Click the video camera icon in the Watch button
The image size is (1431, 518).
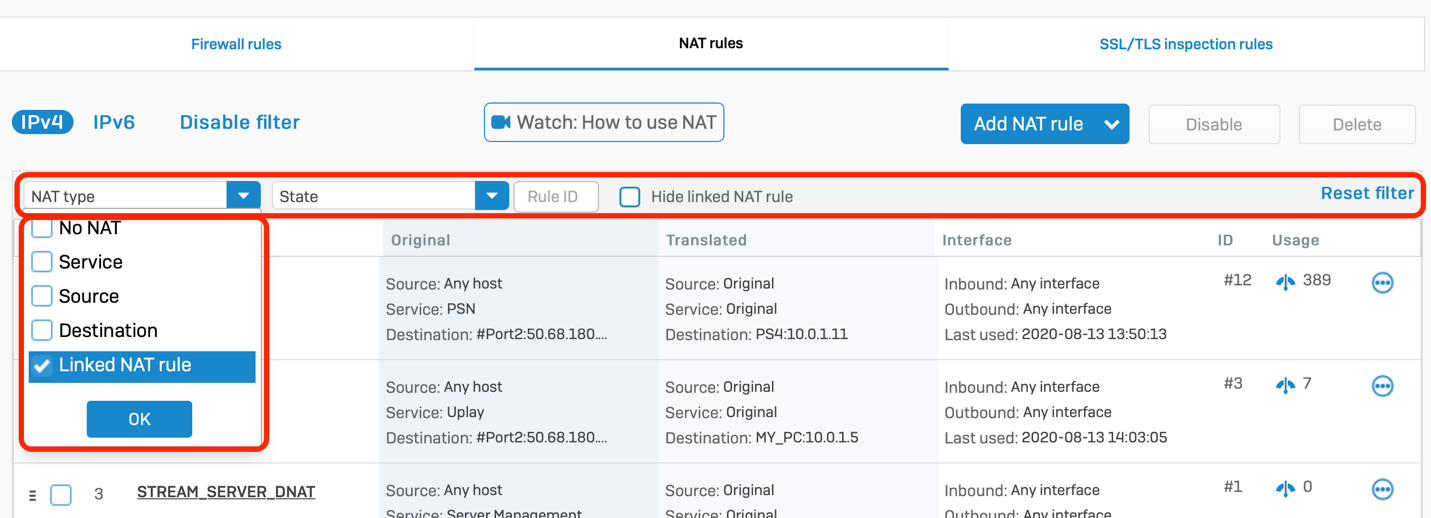501,122
